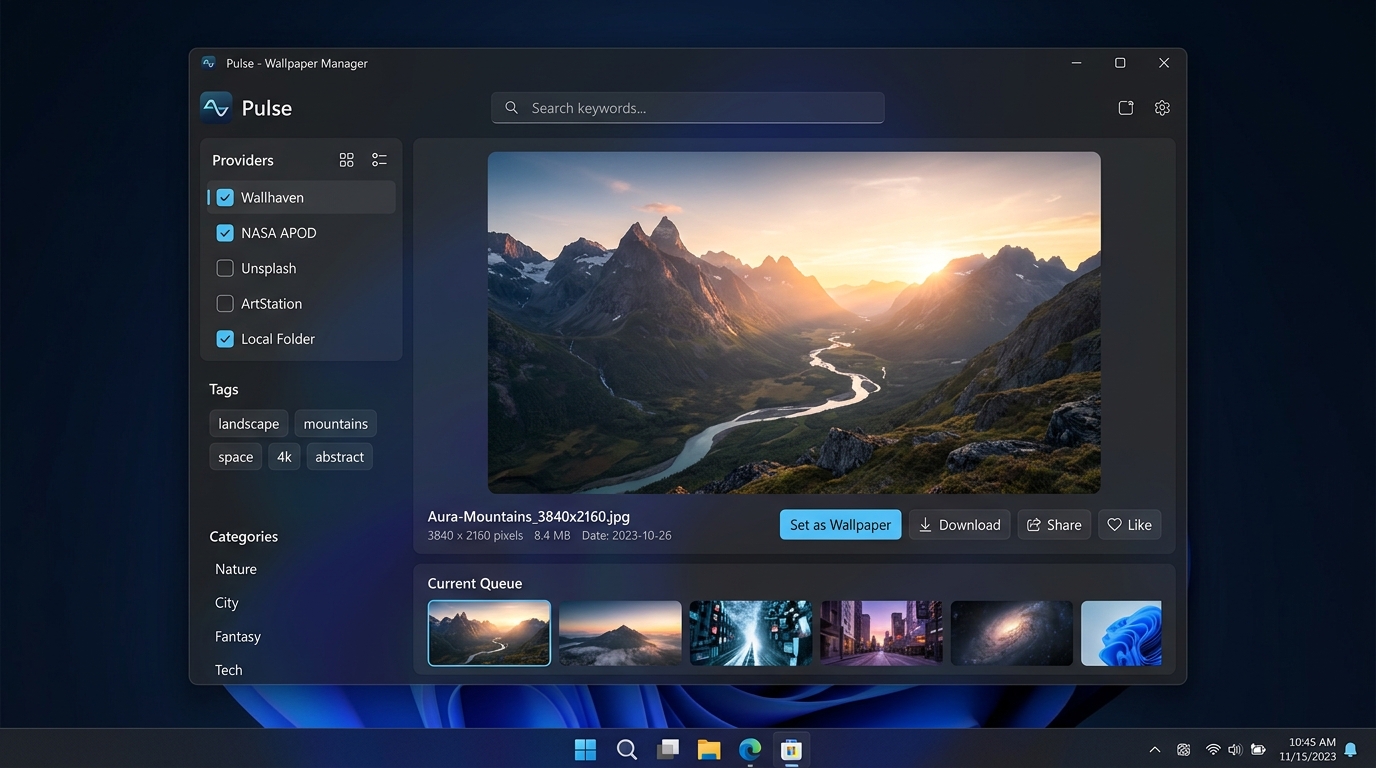Enable the Unsplash provider checkbox
The height and width of the screenshot is (768, 1376).
(225, 268)
